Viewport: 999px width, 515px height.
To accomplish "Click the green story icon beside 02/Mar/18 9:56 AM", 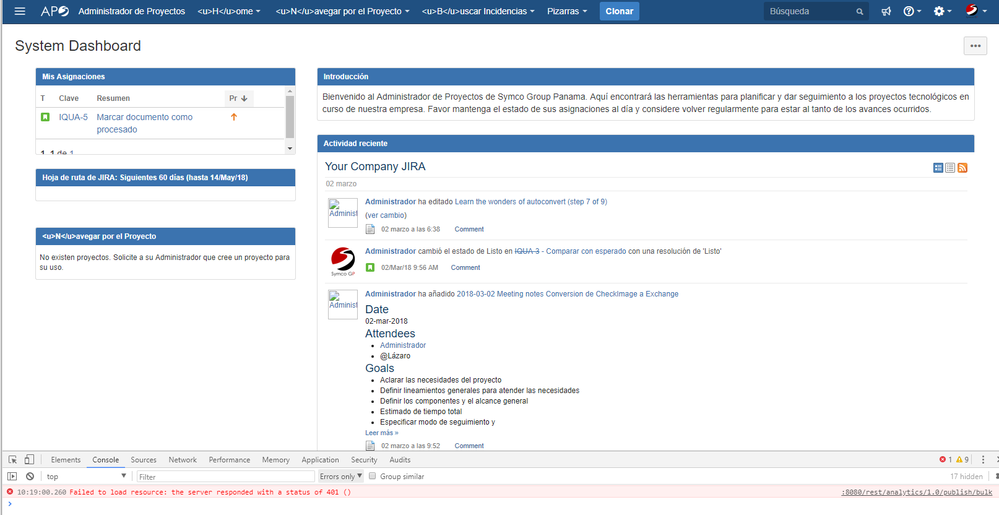I will point(370,268).
